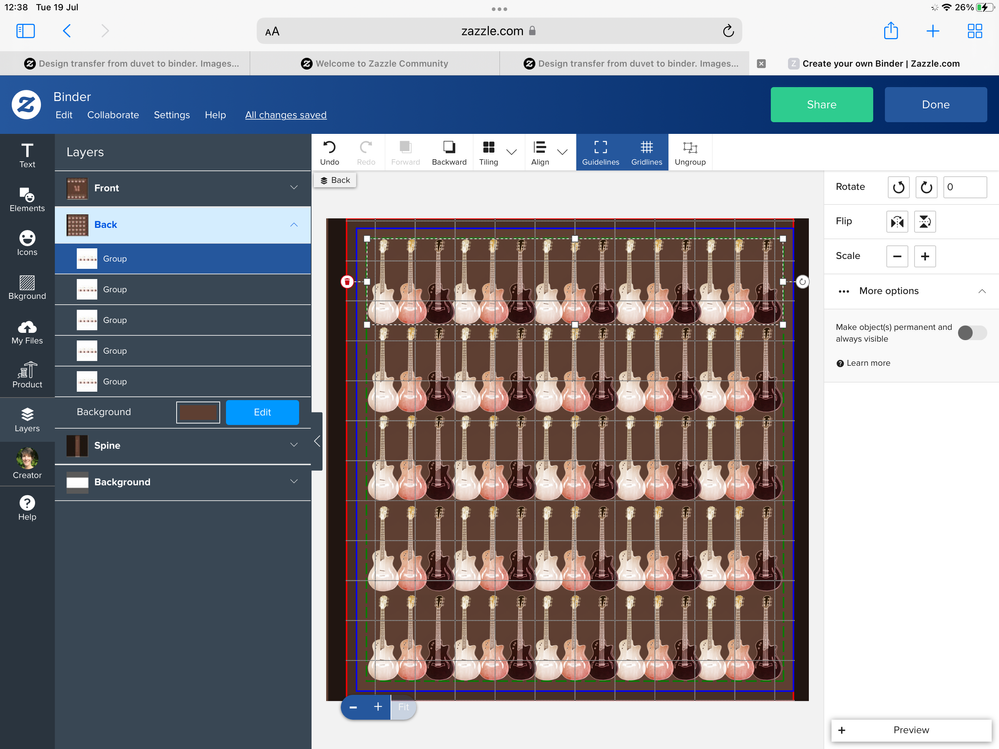
Task: Flip object horizontally
Action: pyautogui.click(x=897, y=222)
